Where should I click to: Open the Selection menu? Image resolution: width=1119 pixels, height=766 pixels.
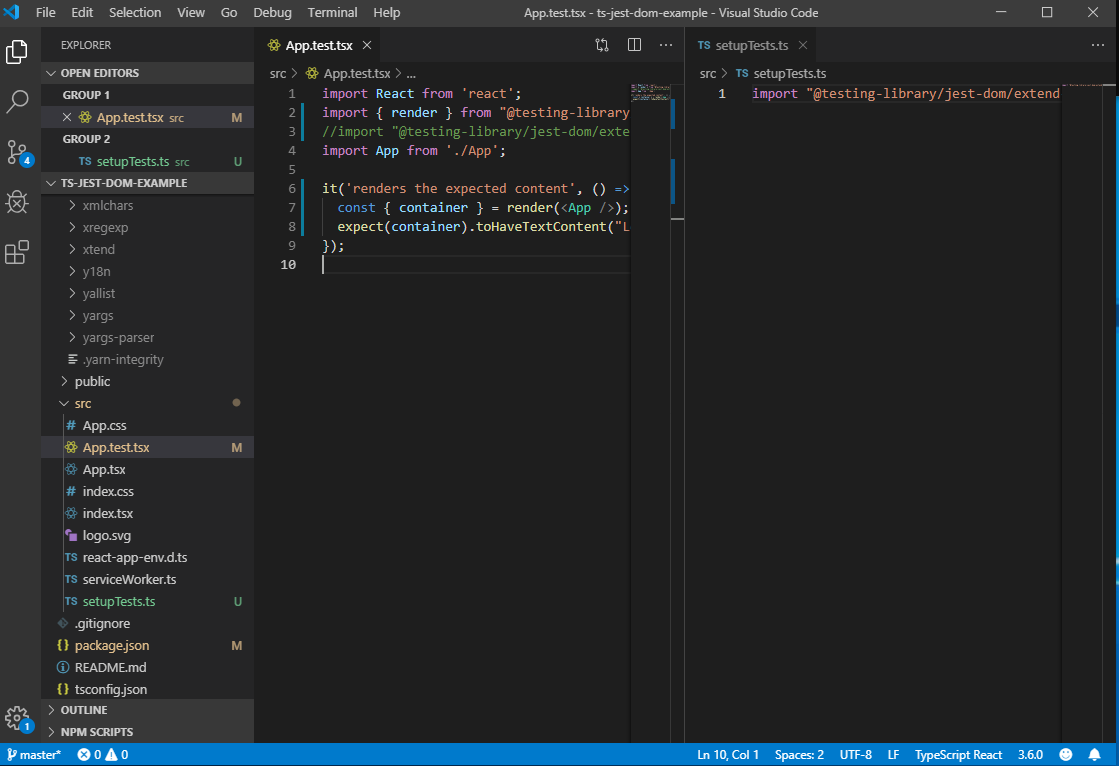point(135,13)
